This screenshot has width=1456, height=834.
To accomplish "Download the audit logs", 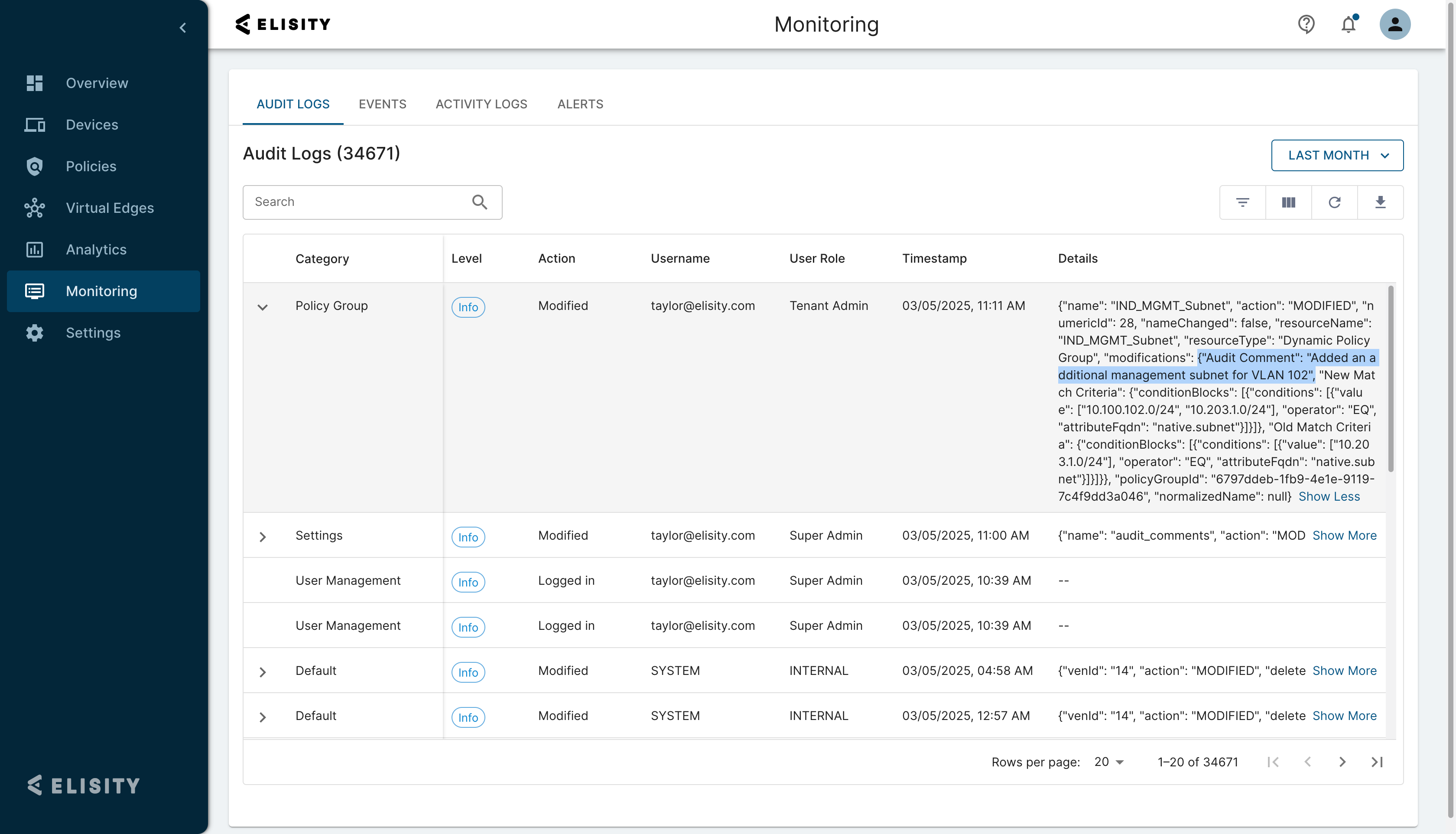I will pos(1380,202).
